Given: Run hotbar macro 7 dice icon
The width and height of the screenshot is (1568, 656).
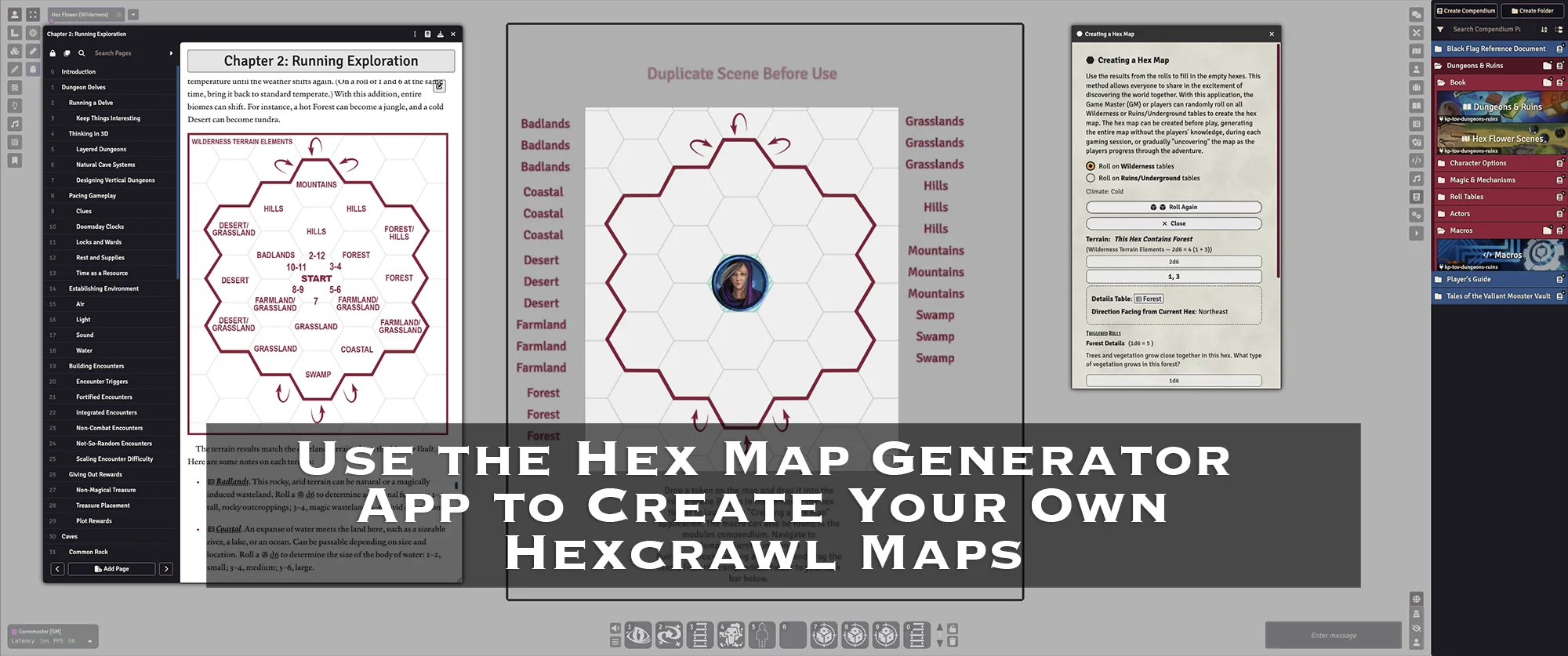Looking at the screenshot, I should pyautogui.click(x=824, y=635).
